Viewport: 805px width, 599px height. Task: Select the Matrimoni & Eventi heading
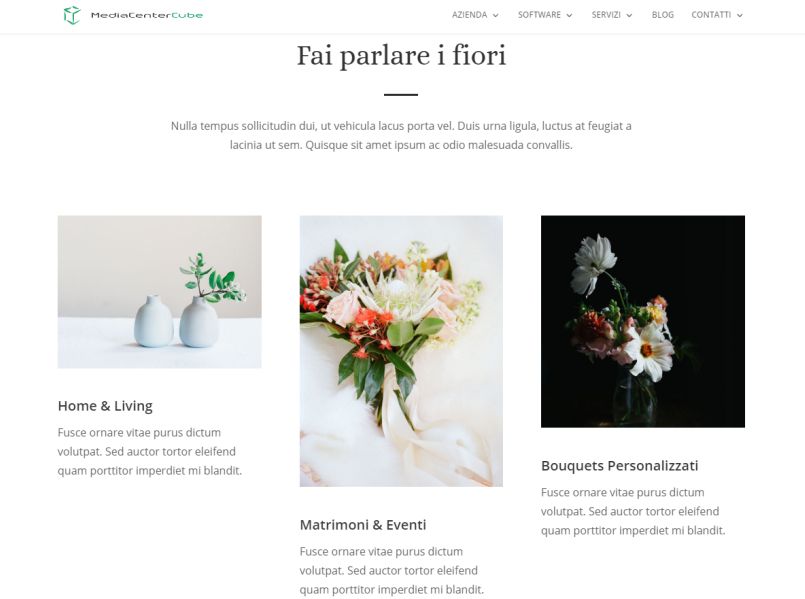pyautogui.click(x=363, y=525)
